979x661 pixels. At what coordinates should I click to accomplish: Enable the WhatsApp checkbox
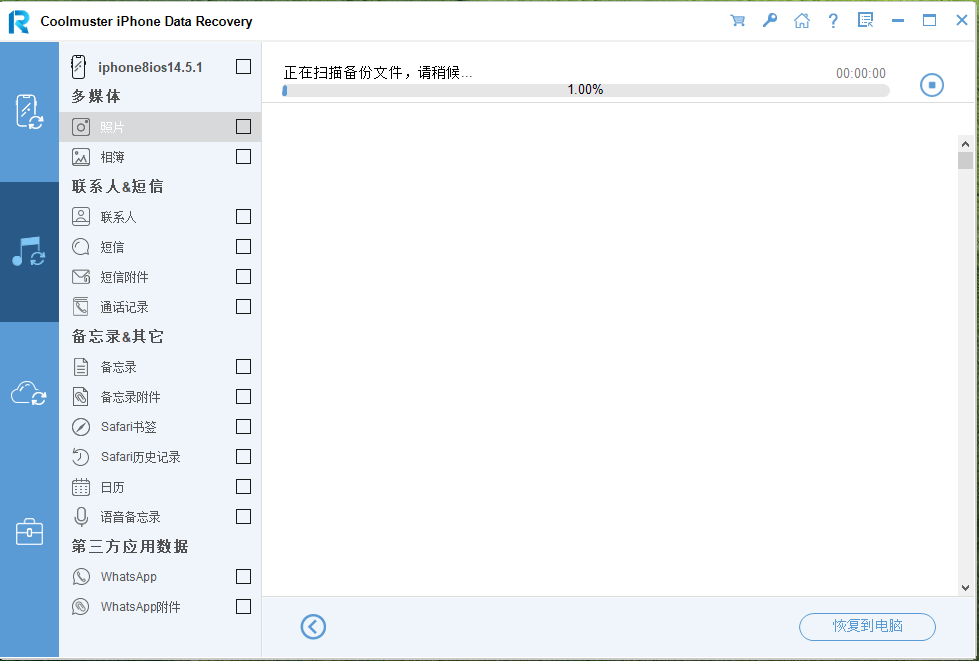pos(244,576)
